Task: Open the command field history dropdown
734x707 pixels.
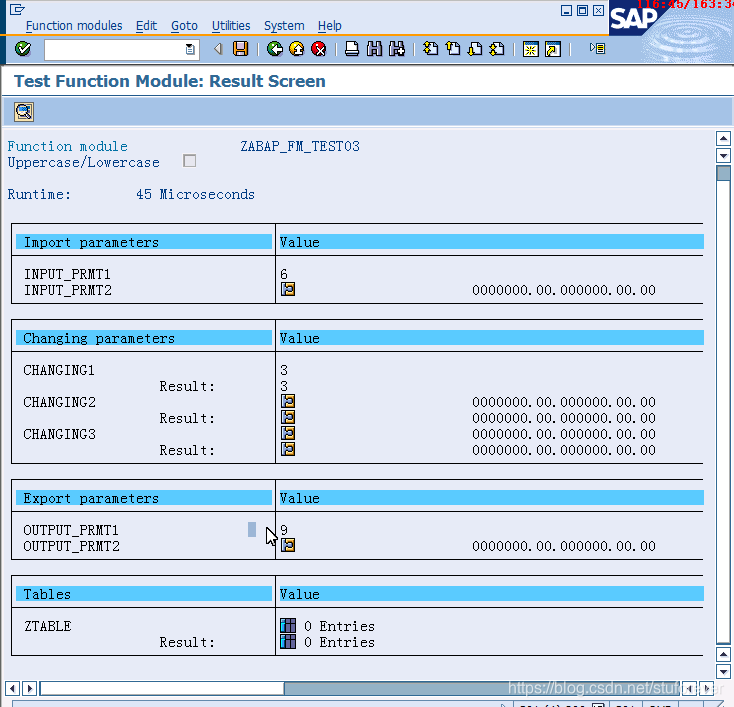Action: (190, 49)
